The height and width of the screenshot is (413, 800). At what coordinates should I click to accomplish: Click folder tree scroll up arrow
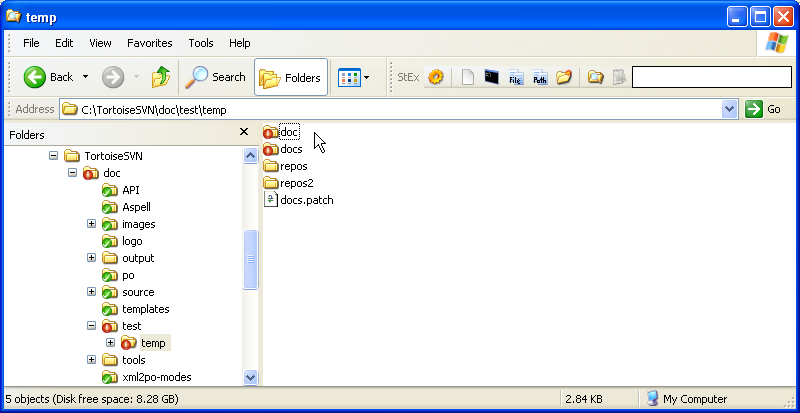click(250, 155)
